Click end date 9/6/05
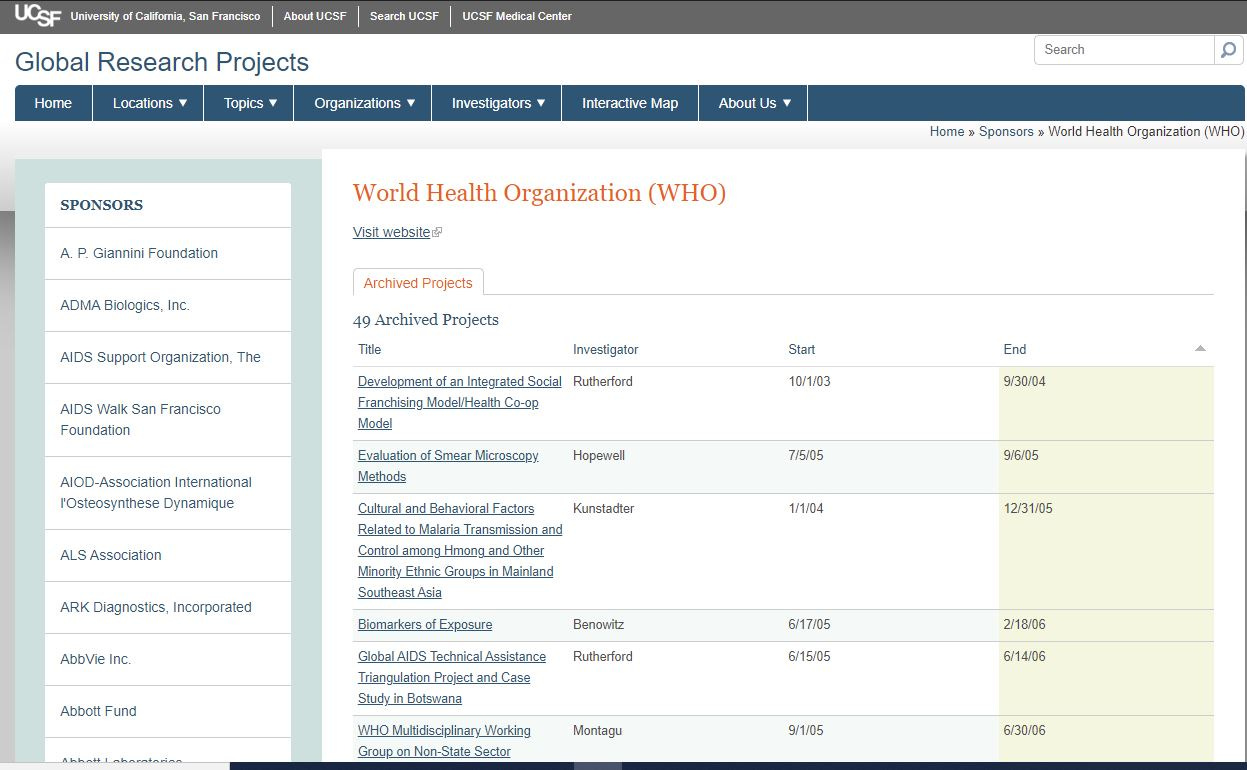Viewport: 1247px width, 770px height. [1021, 455]
